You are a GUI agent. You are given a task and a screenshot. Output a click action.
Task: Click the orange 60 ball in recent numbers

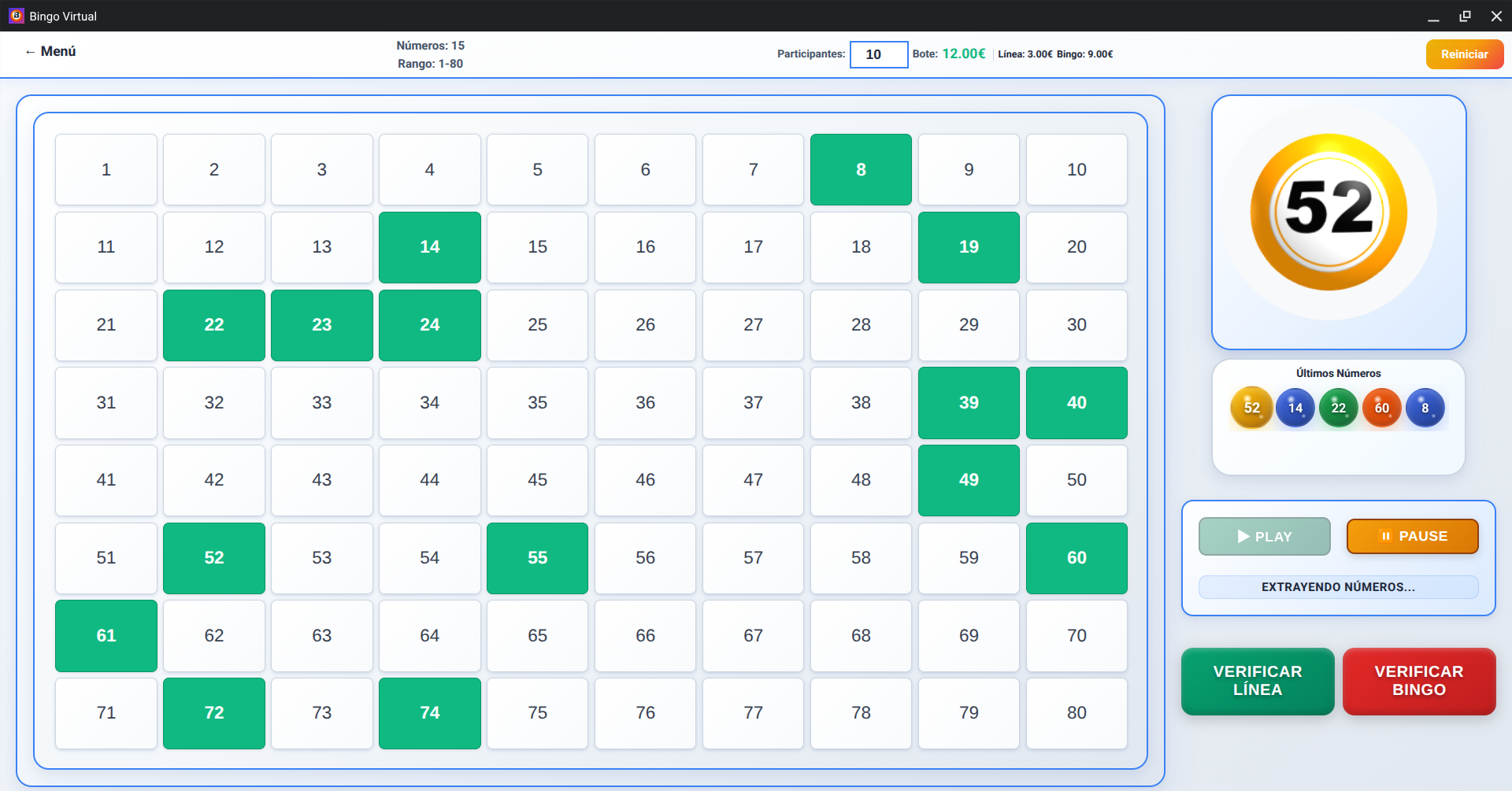(x=1381, y=408)
